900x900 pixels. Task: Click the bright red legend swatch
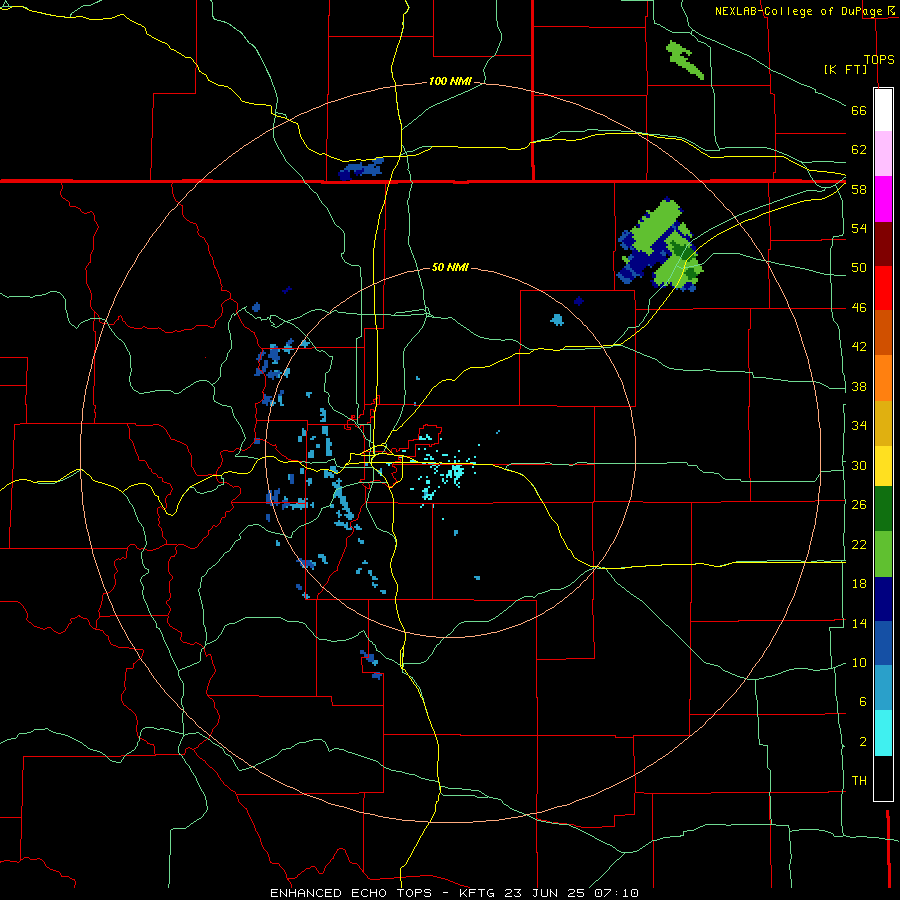click(x=883, y=288)
